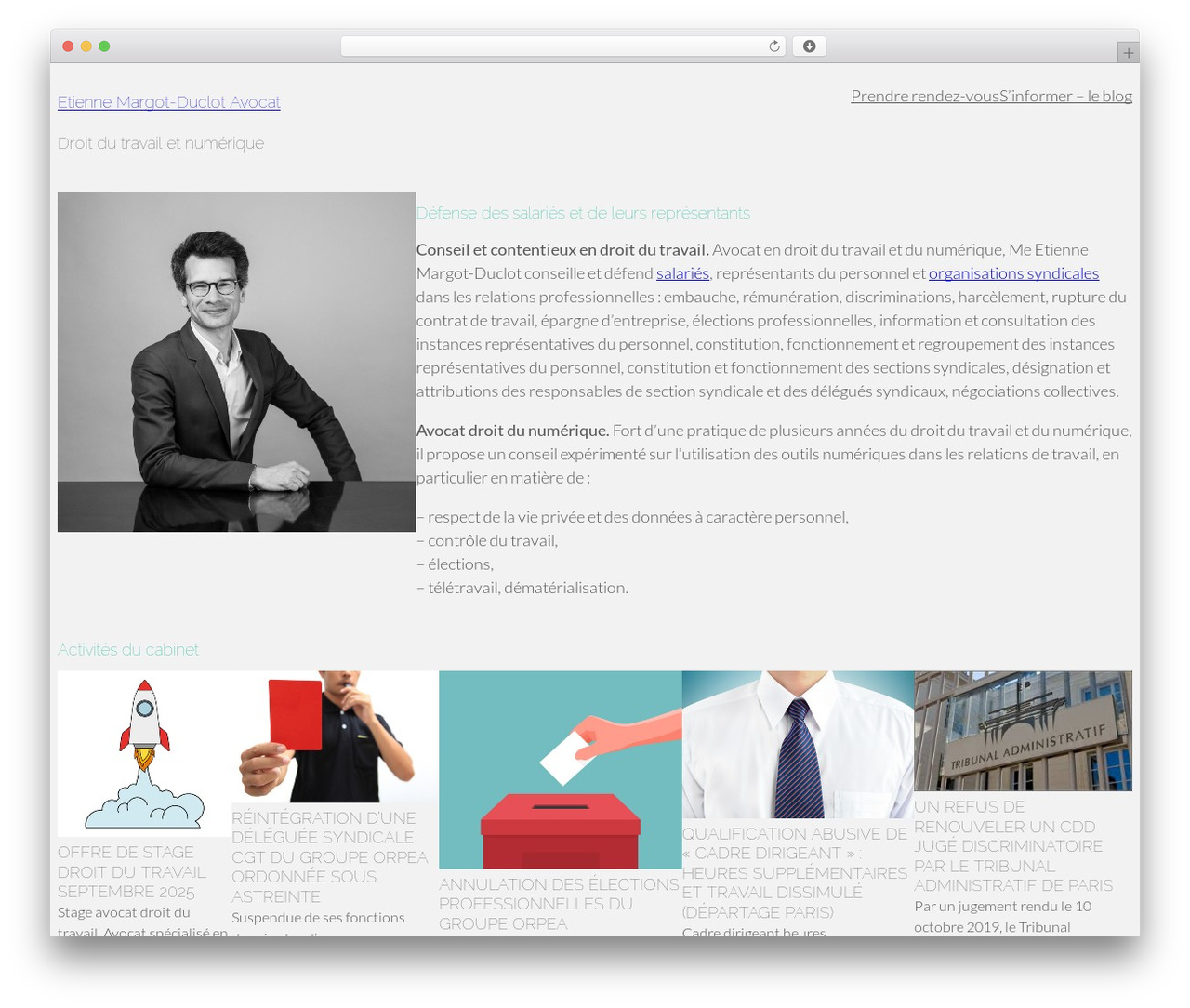This screenshot has width=1190, height=1008.
Task: Click the excerpt 'Par un jugement rendu le 10 octobre 2019'
Action: [1003, 916]
